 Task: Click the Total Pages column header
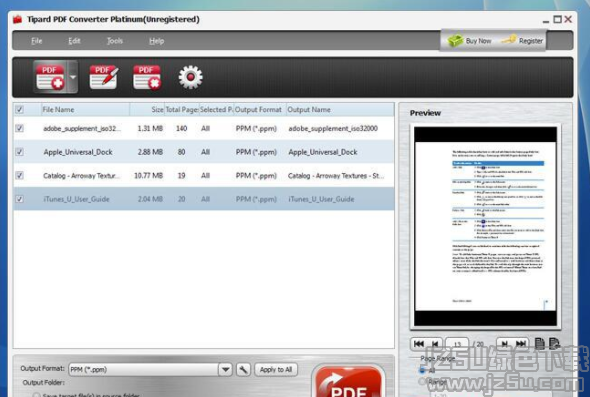coord(182,110)
